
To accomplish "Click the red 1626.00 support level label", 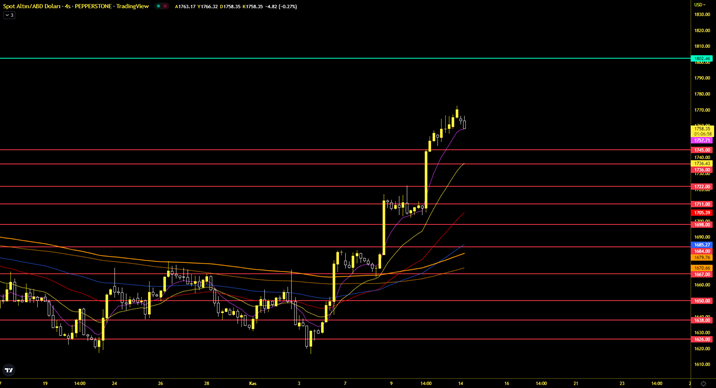I will pyautogui.click(x=702, y=339).
